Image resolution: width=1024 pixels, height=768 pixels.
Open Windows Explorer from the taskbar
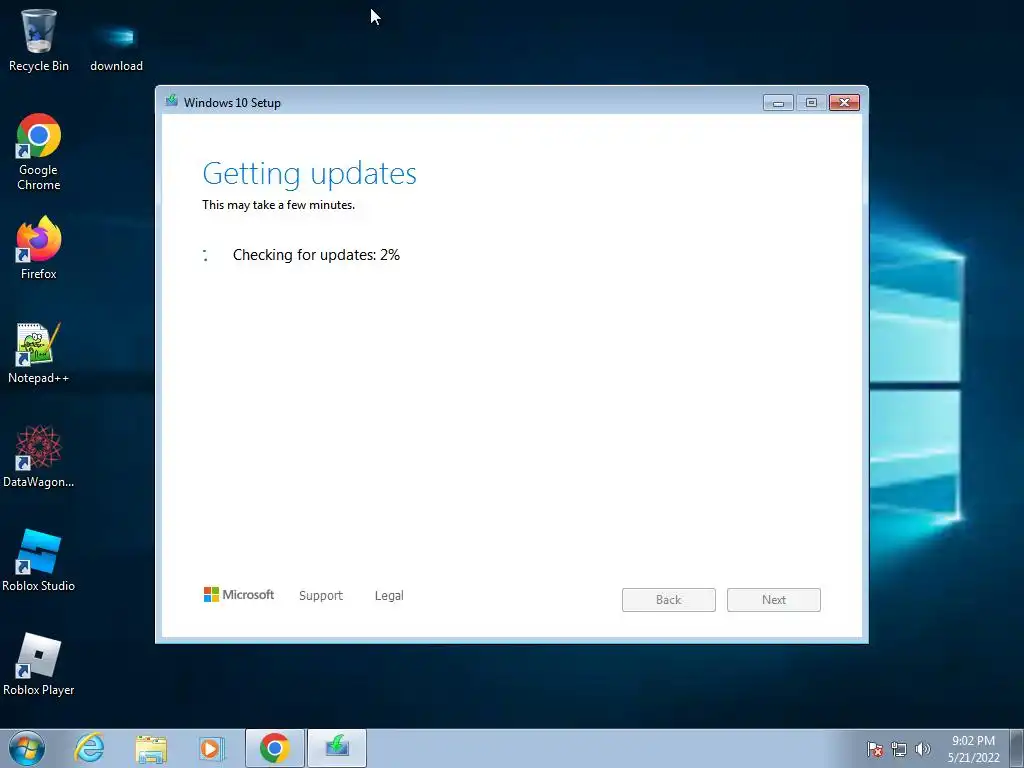151,748
